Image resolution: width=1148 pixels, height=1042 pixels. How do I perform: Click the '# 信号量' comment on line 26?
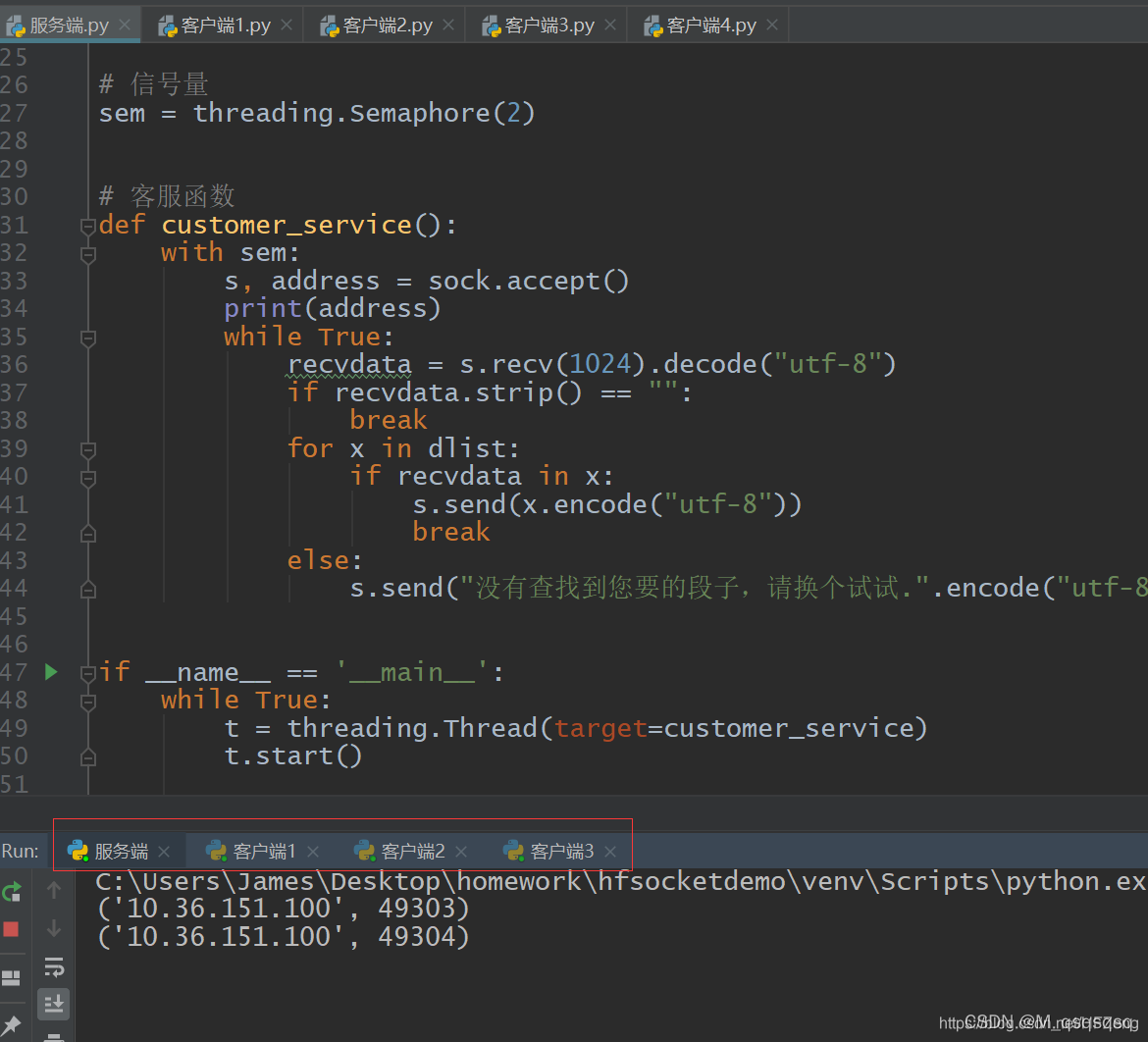click(154, 84)
